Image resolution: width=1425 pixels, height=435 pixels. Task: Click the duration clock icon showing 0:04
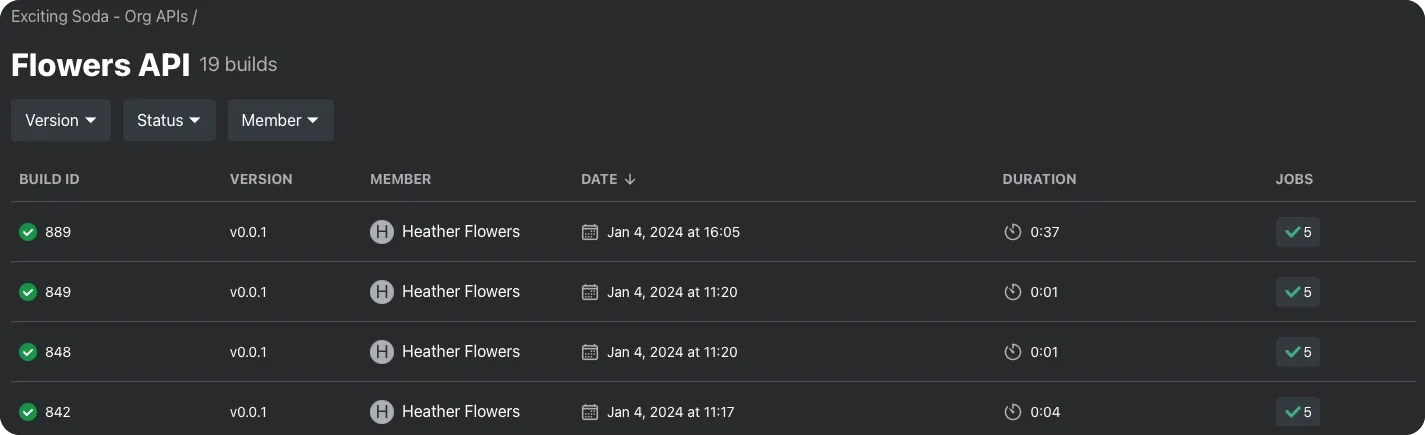tap(1012, 412)
